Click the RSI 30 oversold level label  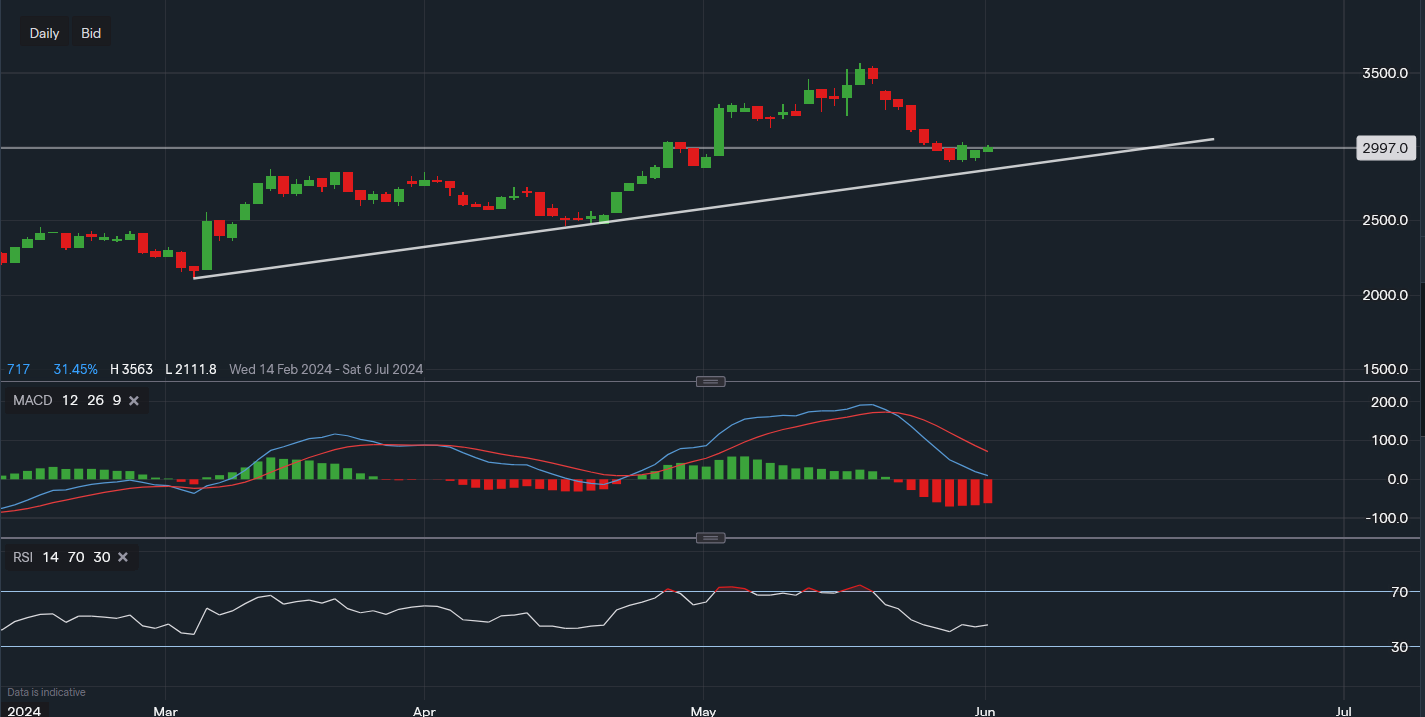click(1399, 647)
